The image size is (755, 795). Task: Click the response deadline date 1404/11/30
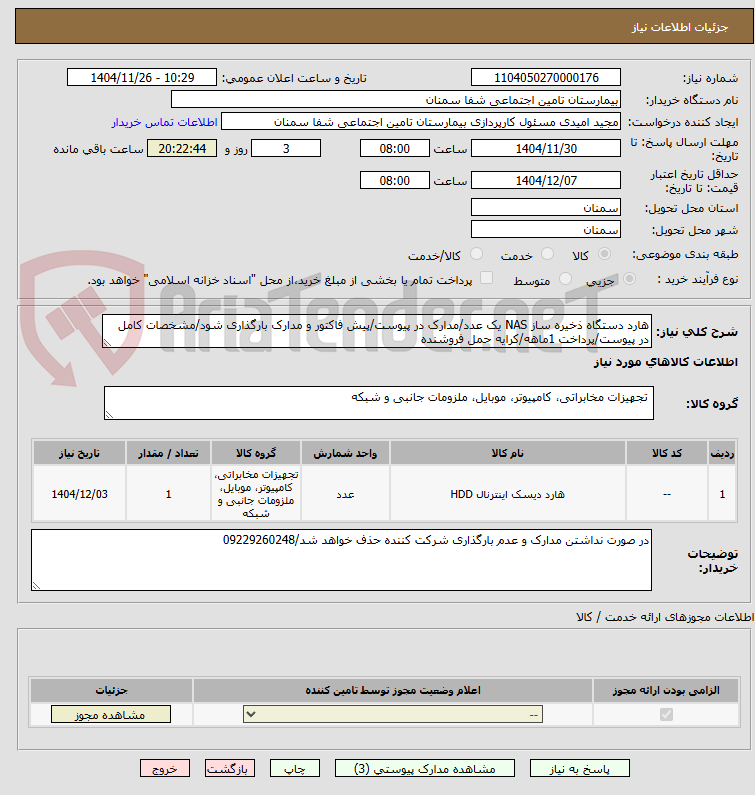[546, 149]
